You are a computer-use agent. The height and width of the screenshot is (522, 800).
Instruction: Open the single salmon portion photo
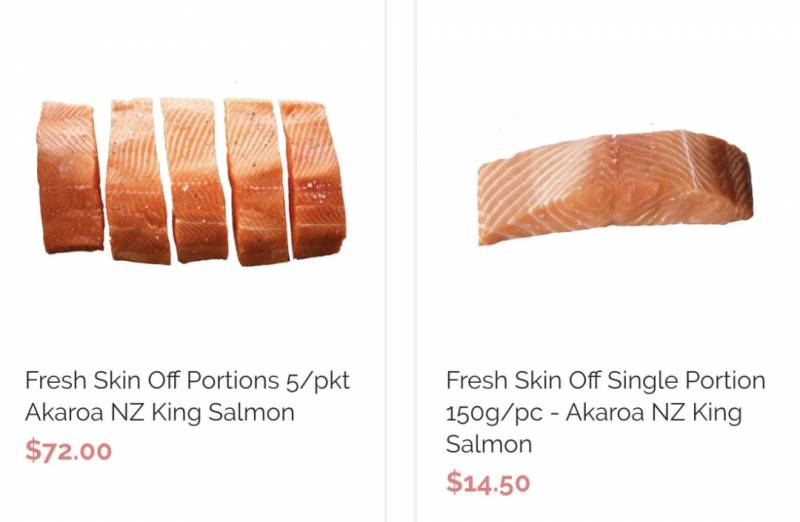(614, 187)
